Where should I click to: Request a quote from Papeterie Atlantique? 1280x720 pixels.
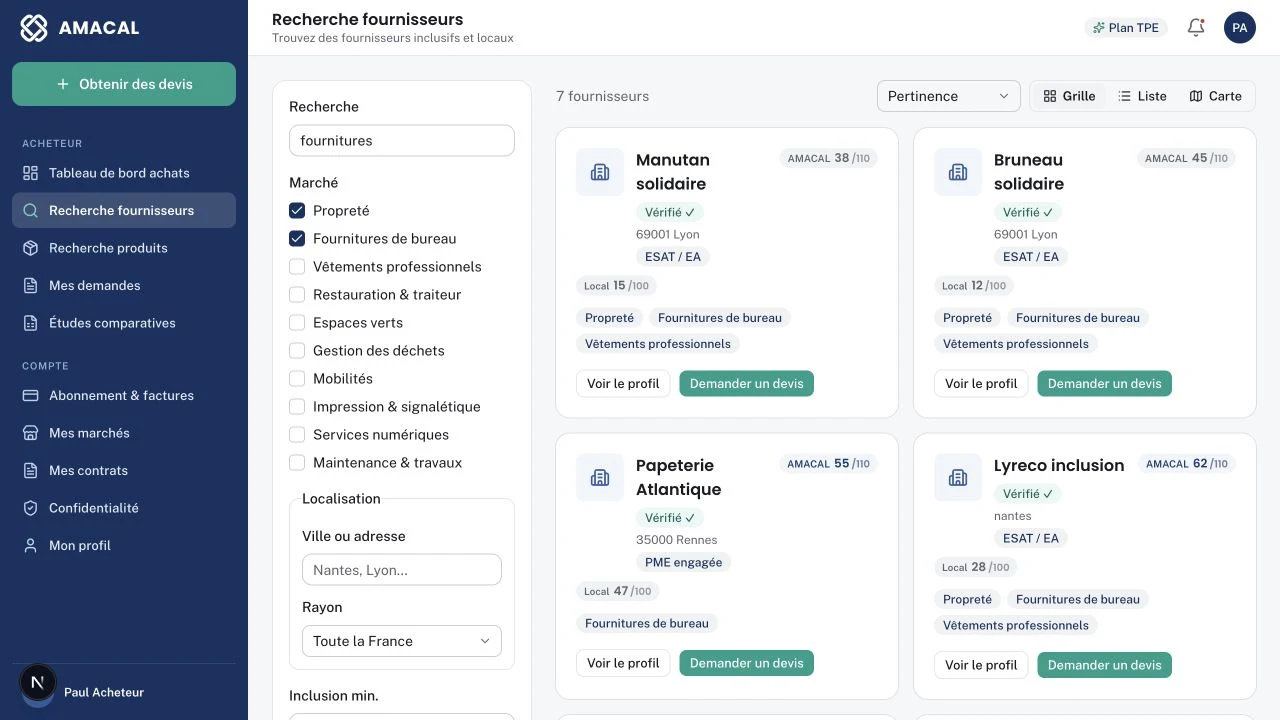coord(746,663)
